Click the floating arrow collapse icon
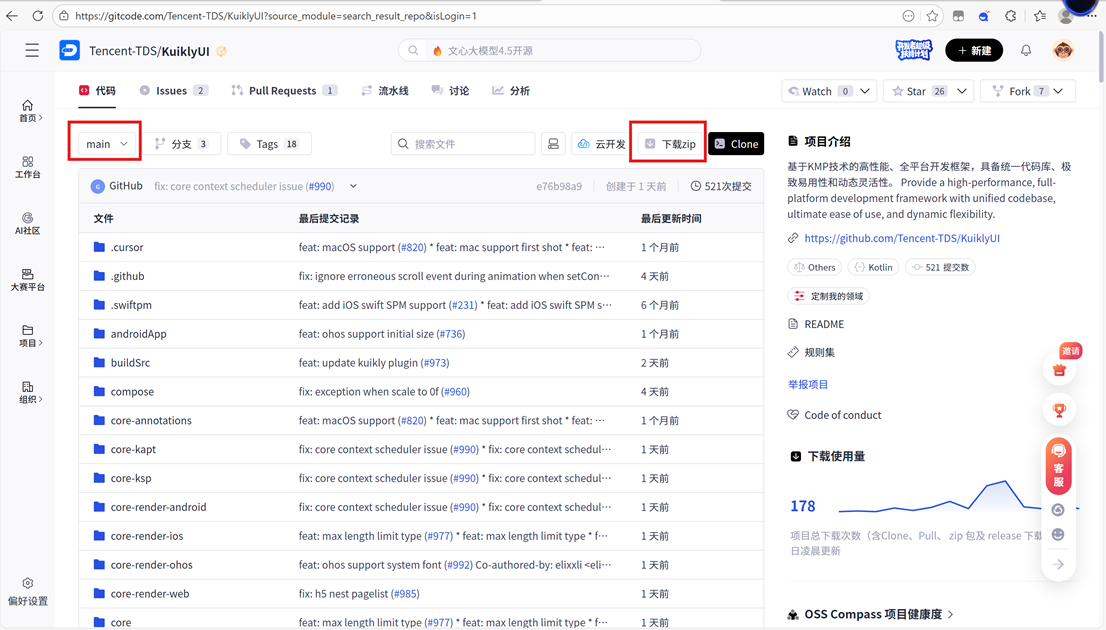Screen dimensions: 1106x630 tap(1058, 564)
